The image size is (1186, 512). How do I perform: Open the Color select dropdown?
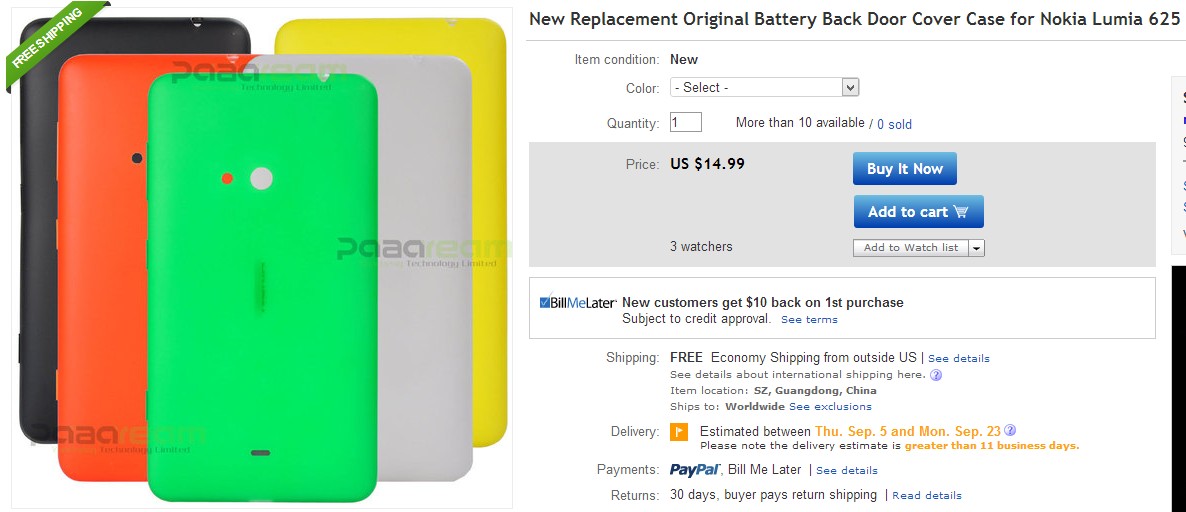(x=764, y=88)
